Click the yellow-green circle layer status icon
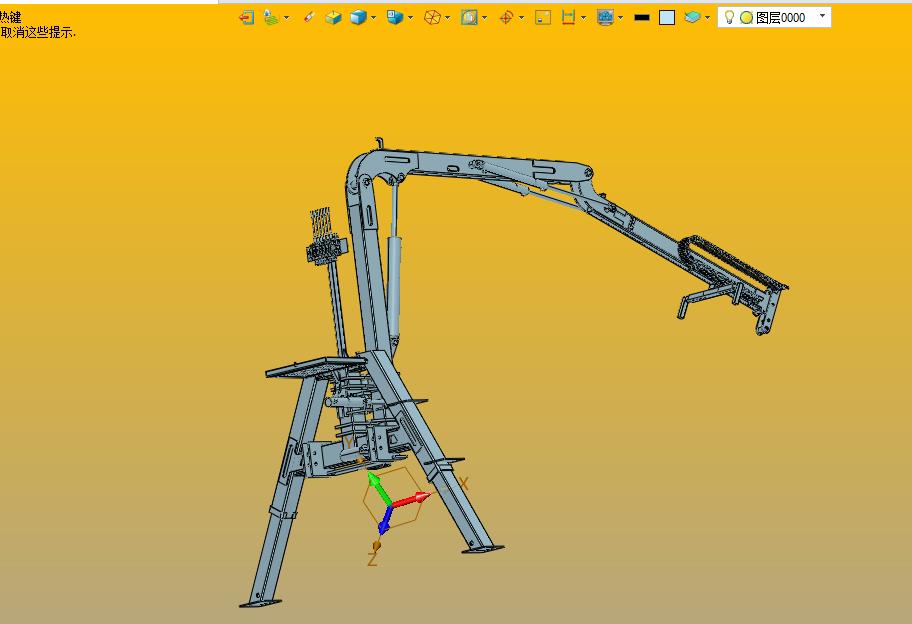 click(x=746, y=18)
